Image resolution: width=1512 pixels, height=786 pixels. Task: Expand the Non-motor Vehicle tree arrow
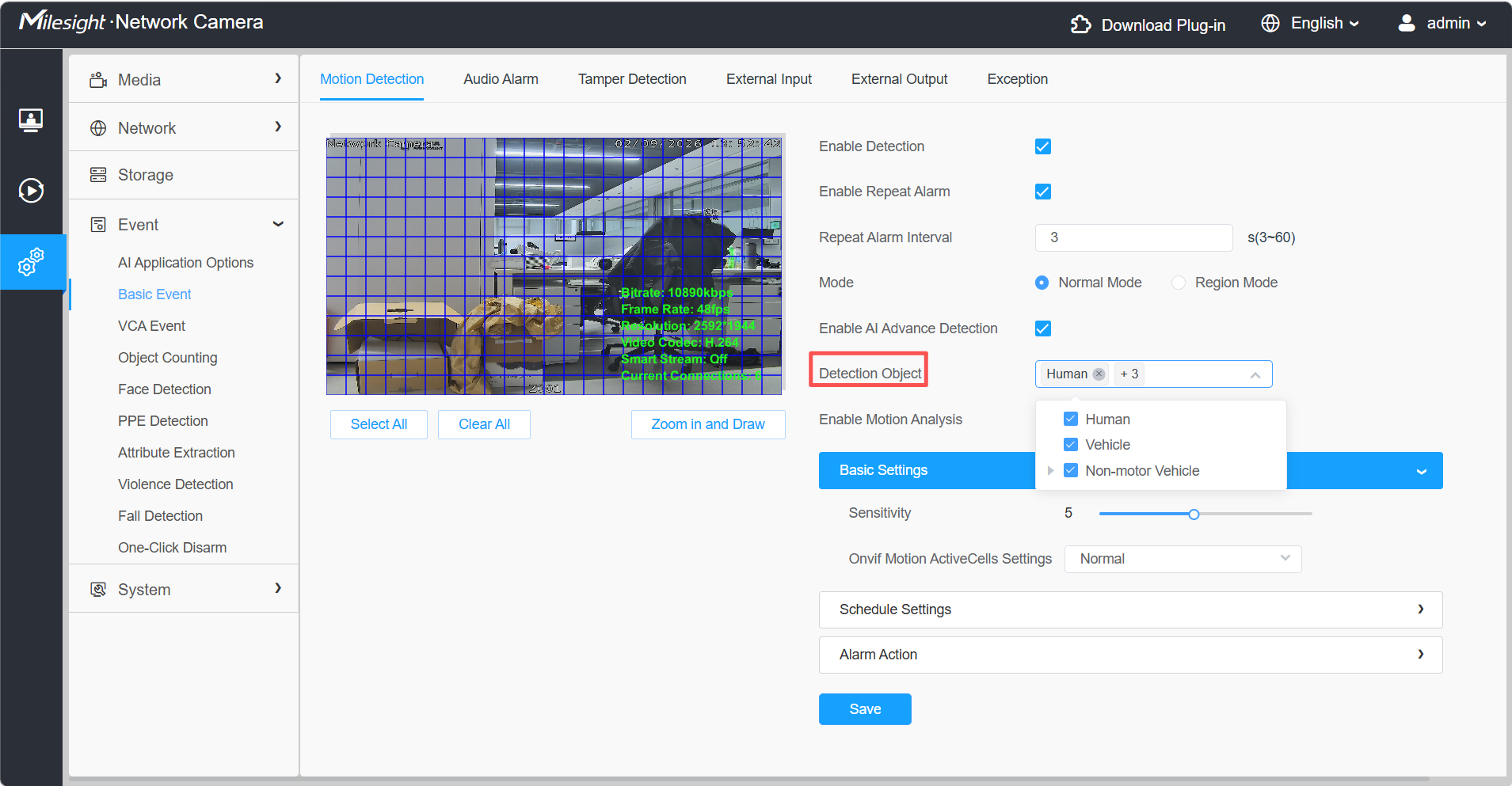(1050, 471)
